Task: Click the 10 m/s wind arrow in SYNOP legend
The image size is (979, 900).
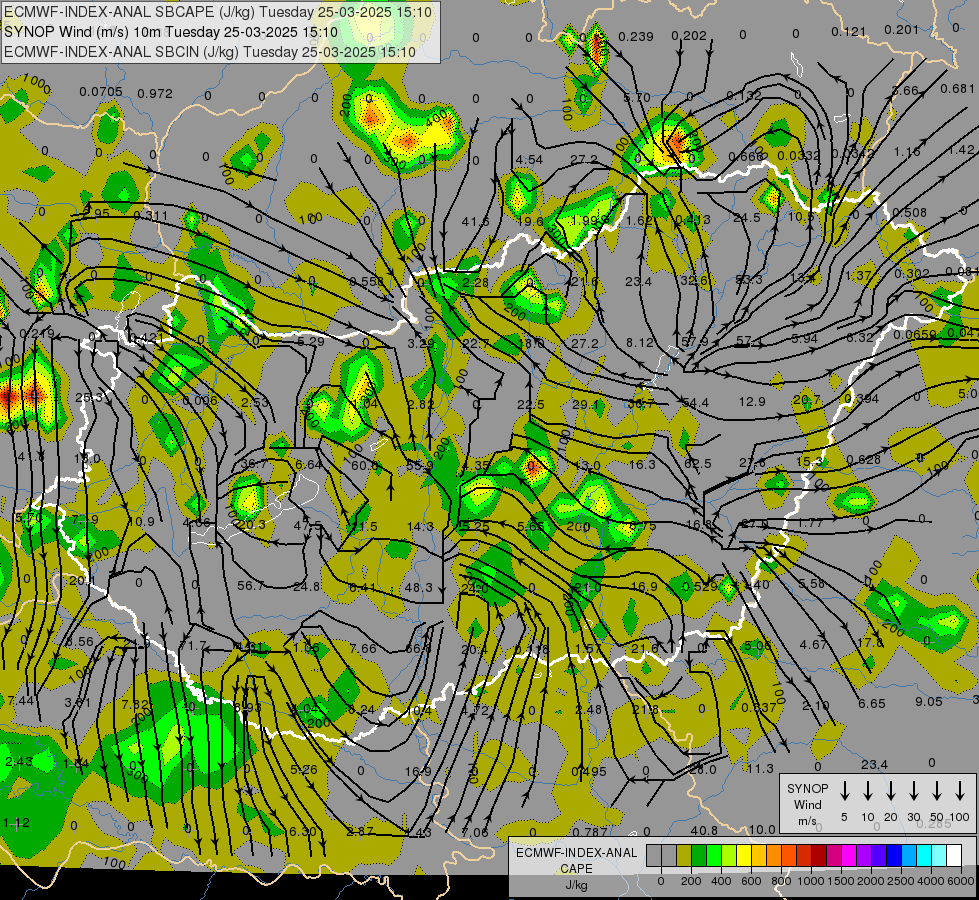Action: pyautogui.click(x=867, y=791)
